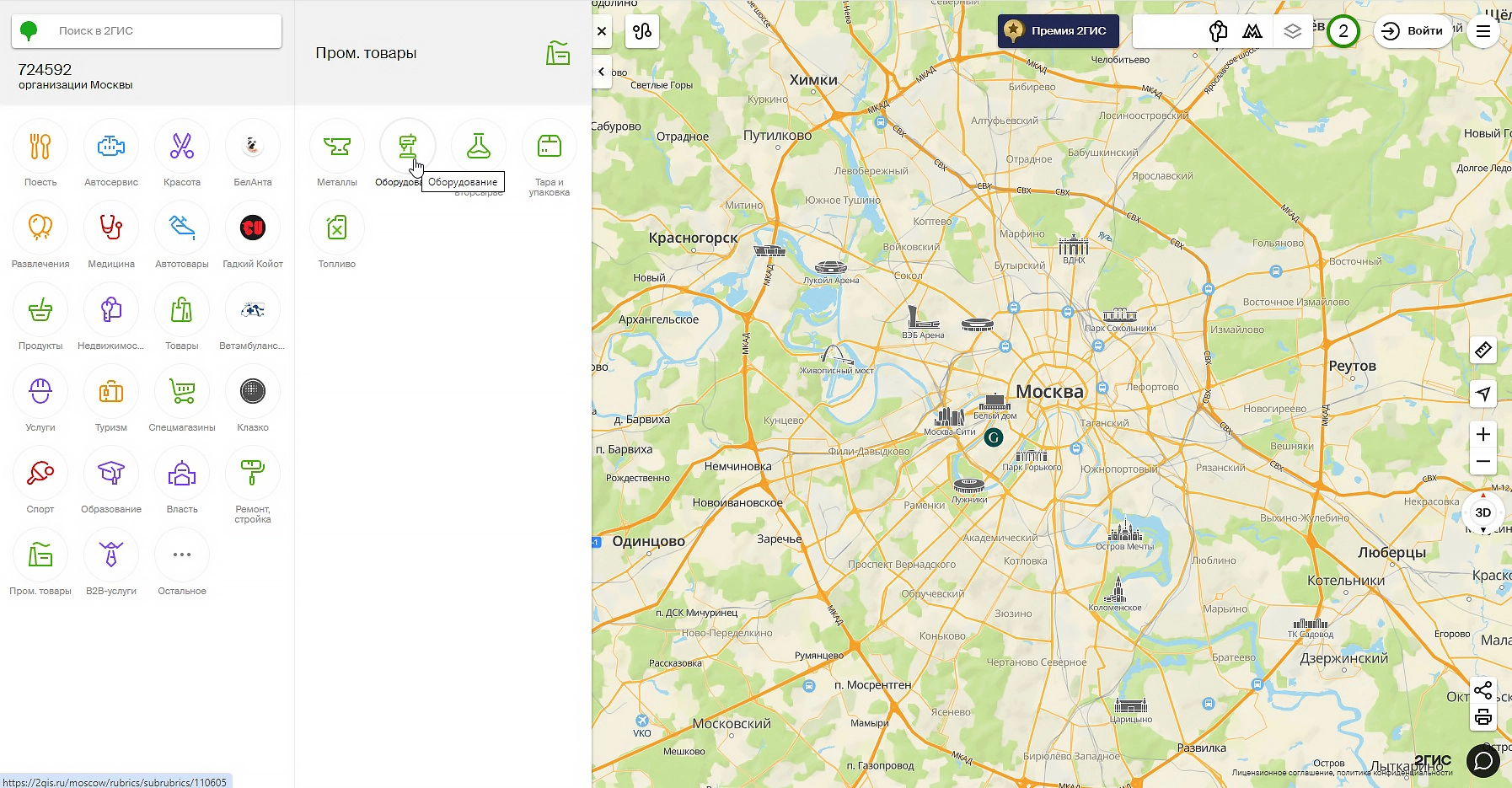Open the Топливо fuel category

(336, 228)
